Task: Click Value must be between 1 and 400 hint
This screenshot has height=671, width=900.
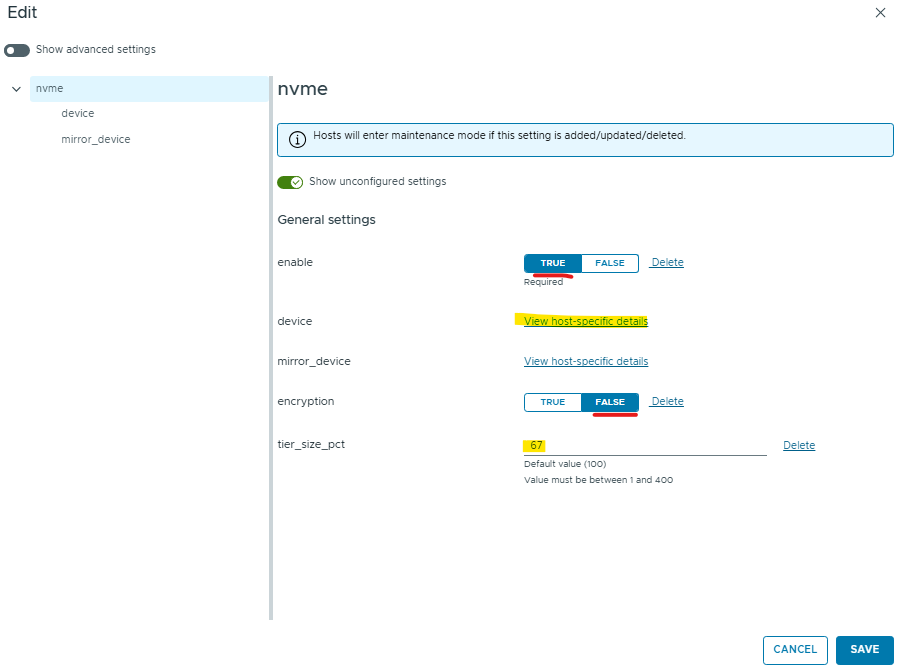Action: pyautogui.click(x=598, y=480)
